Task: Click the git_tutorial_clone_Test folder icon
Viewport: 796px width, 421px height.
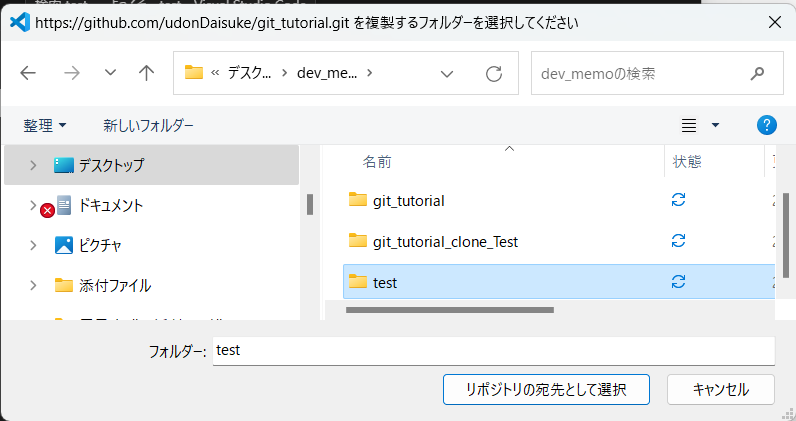Action: (358, 240)
